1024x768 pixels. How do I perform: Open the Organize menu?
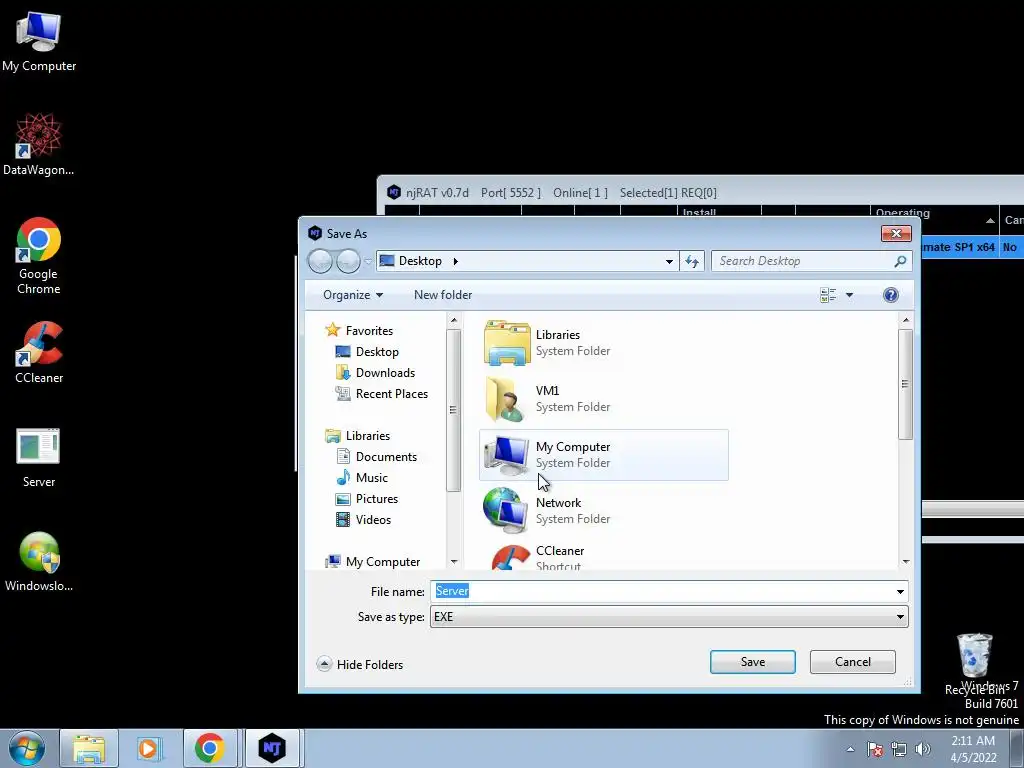353,295
